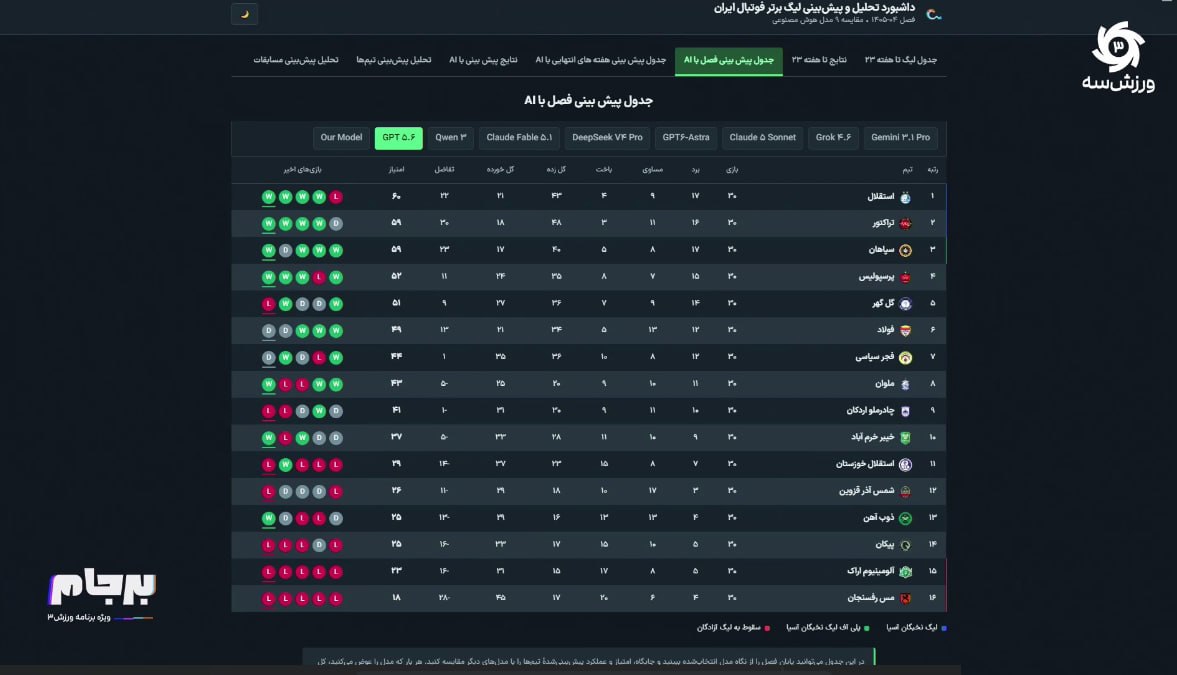Click the dashboard title داشبورد تحلیل و پیش‌بینی
This screenshot has height=675, width=1177.
tap(814, 8)
